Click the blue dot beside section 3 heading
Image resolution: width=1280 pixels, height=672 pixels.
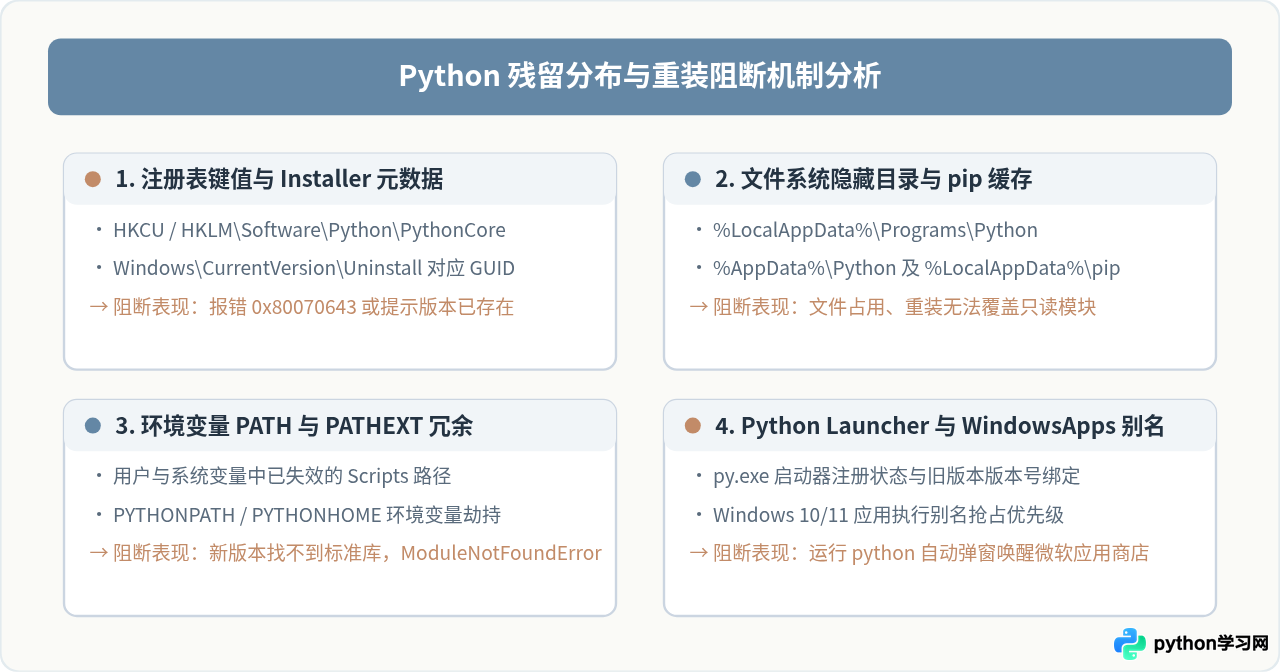point(93,425)
